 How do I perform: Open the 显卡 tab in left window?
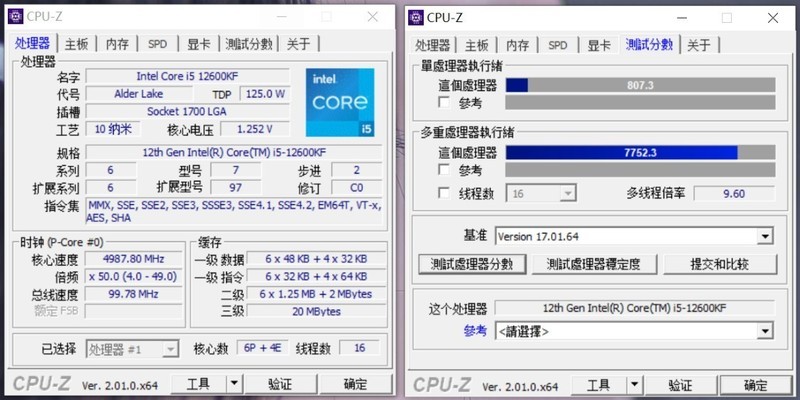[198, 44]
